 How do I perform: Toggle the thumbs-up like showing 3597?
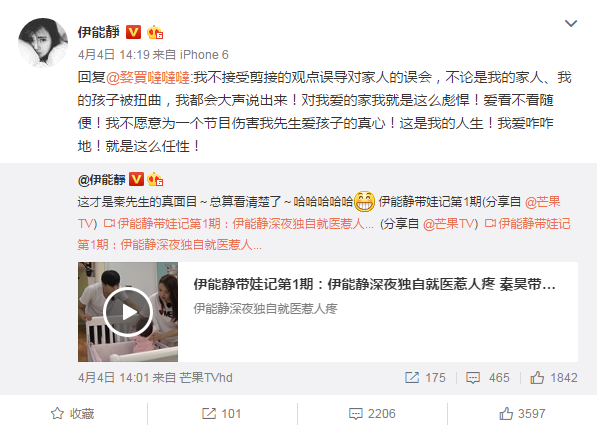click(522, 414)
